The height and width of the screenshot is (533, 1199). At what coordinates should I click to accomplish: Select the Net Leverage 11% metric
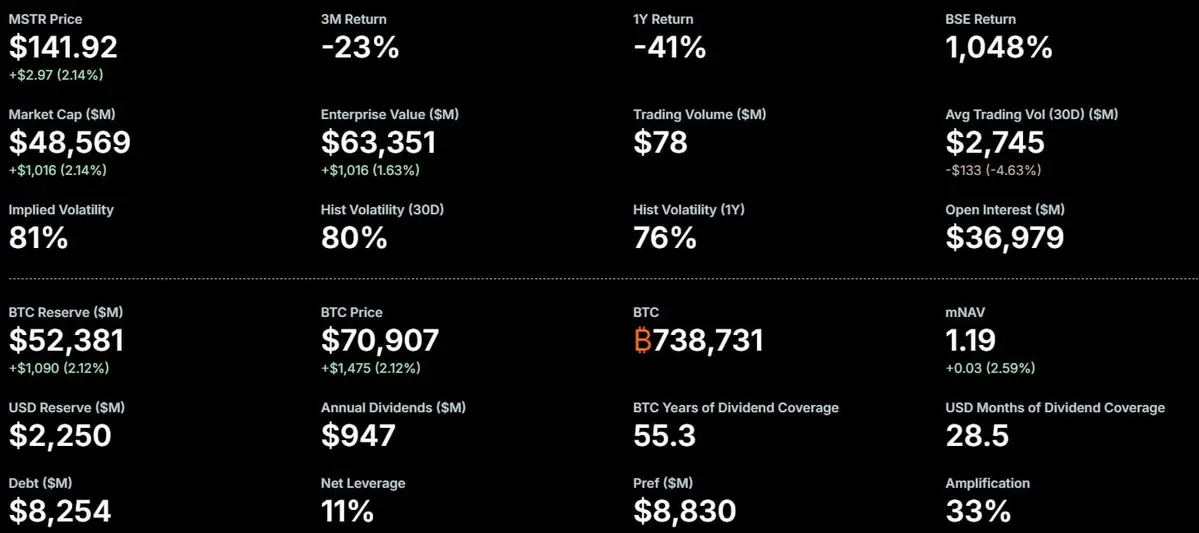[x=363, y=499]
